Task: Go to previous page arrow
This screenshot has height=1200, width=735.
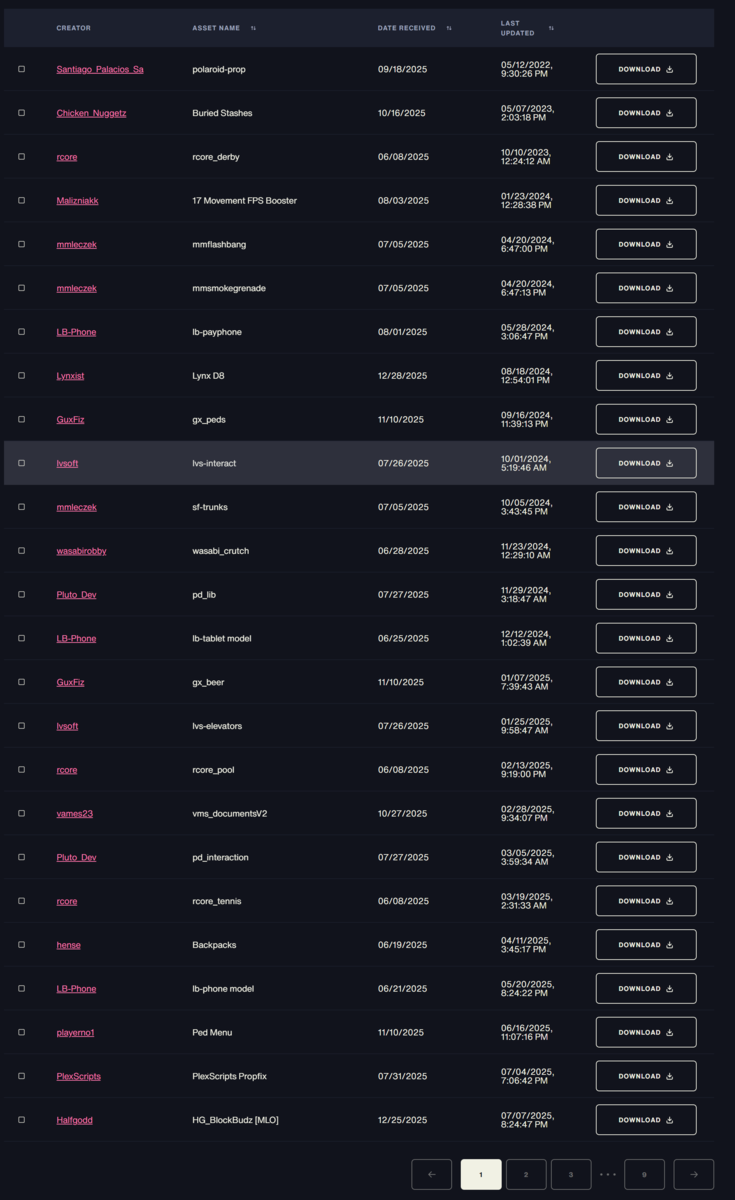Action: click(x=432, y=1174)
